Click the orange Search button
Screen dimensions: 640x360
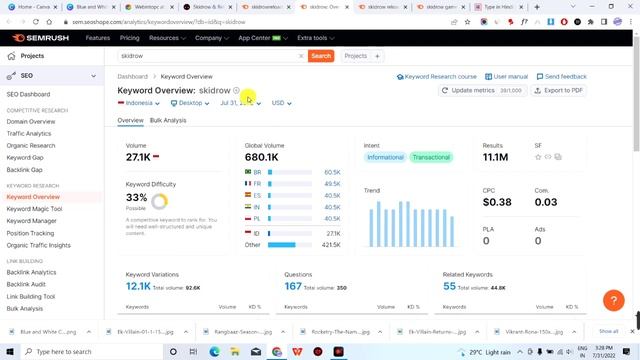point(321,56)
